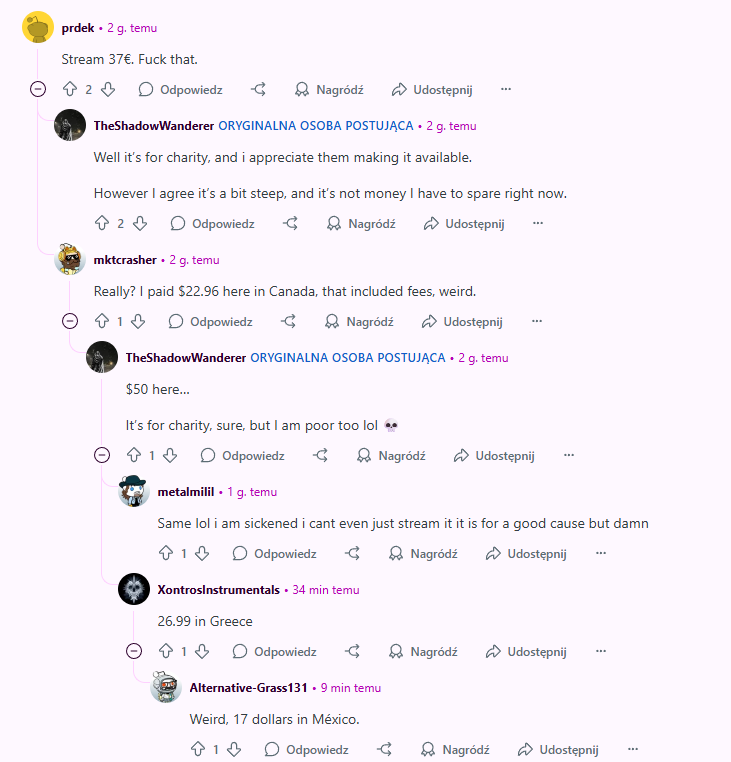Click the avatar of XontrosInstrumentals
This screenshot has height=762, width=731.
point(134,589)
